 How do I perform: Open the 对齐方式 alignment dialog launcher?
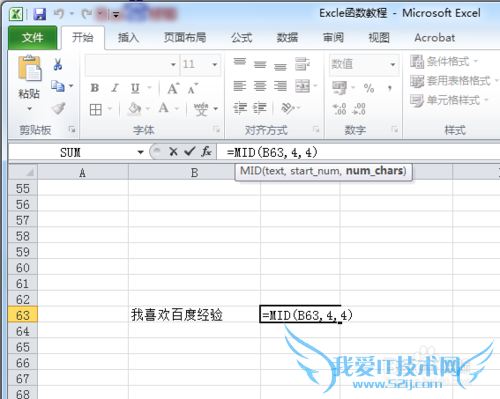(316, 129)
